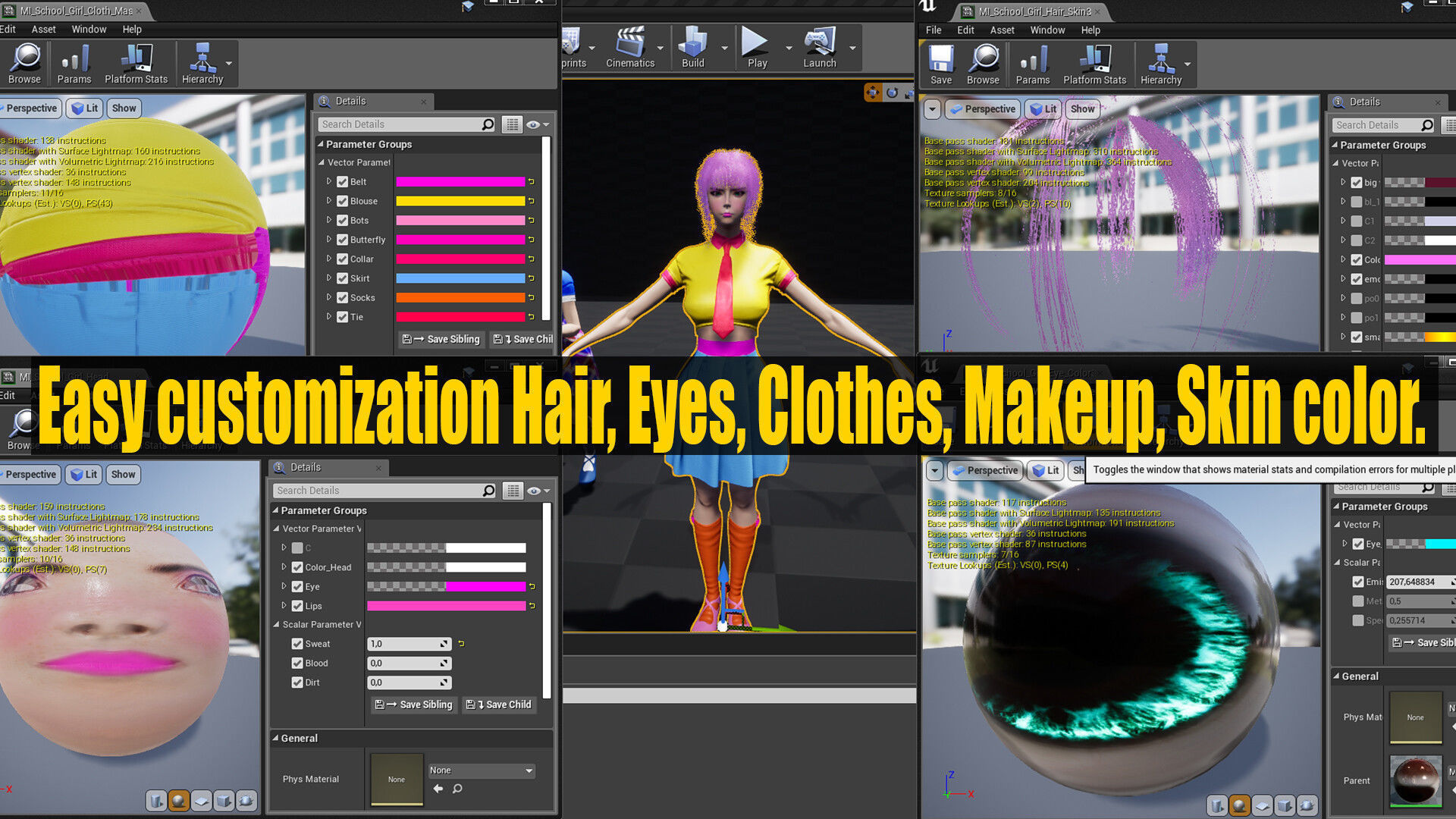The width and height of the screenshot is (1456, 819).
Task: Expand the Skirt vector parameter
Action: coord(329,278)
